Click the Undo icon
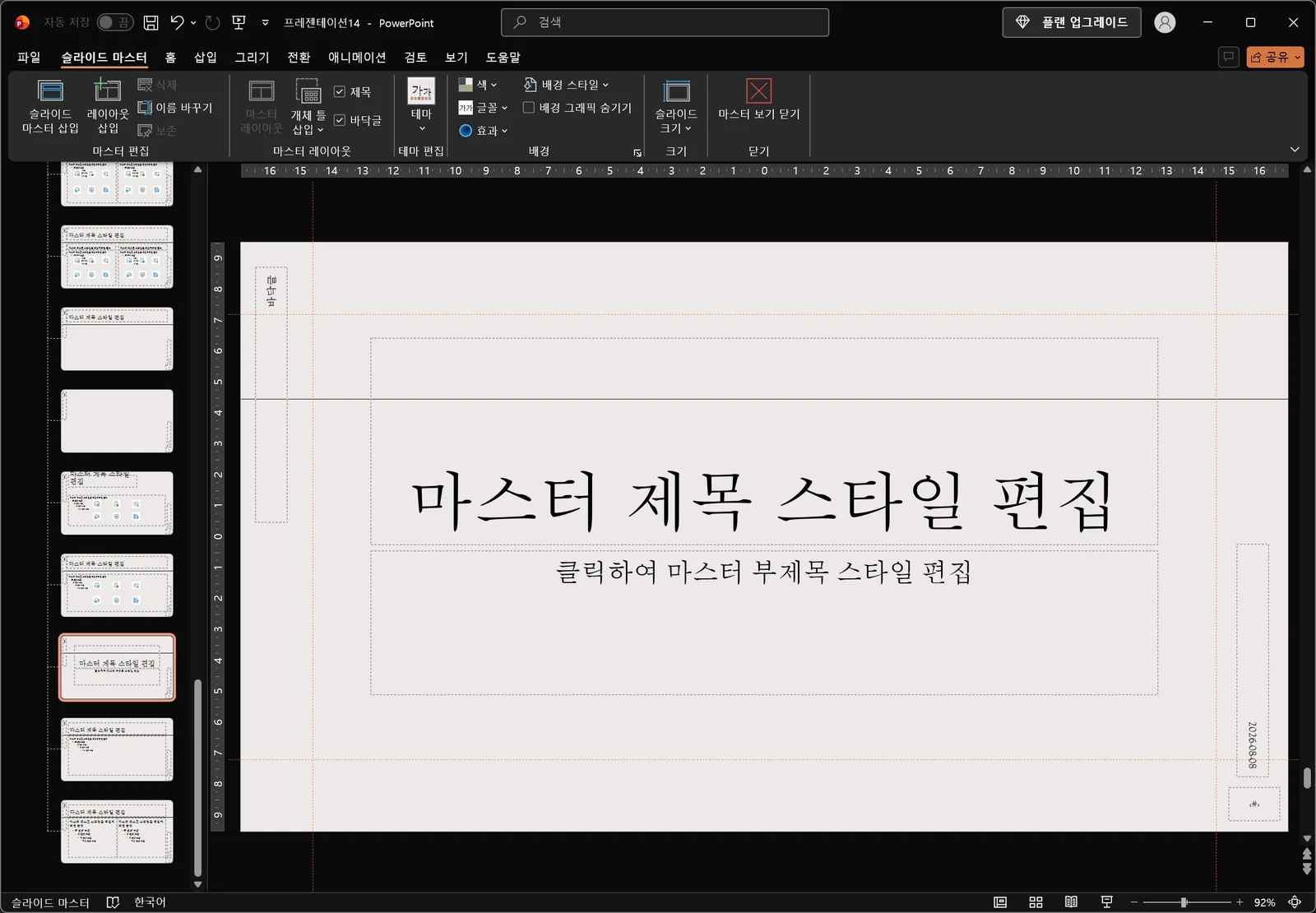 (x=177, y=23)
